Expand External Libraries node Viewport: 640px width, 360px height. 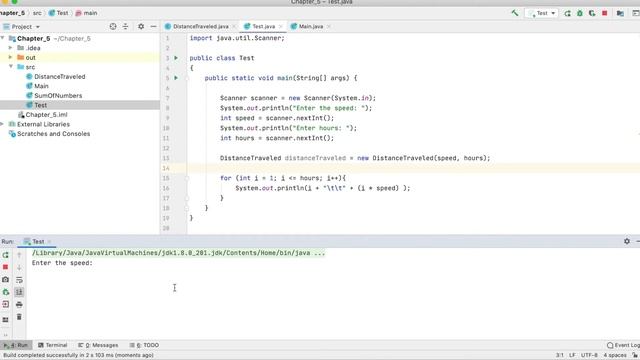pyautogui.click(x=3, y=124)
